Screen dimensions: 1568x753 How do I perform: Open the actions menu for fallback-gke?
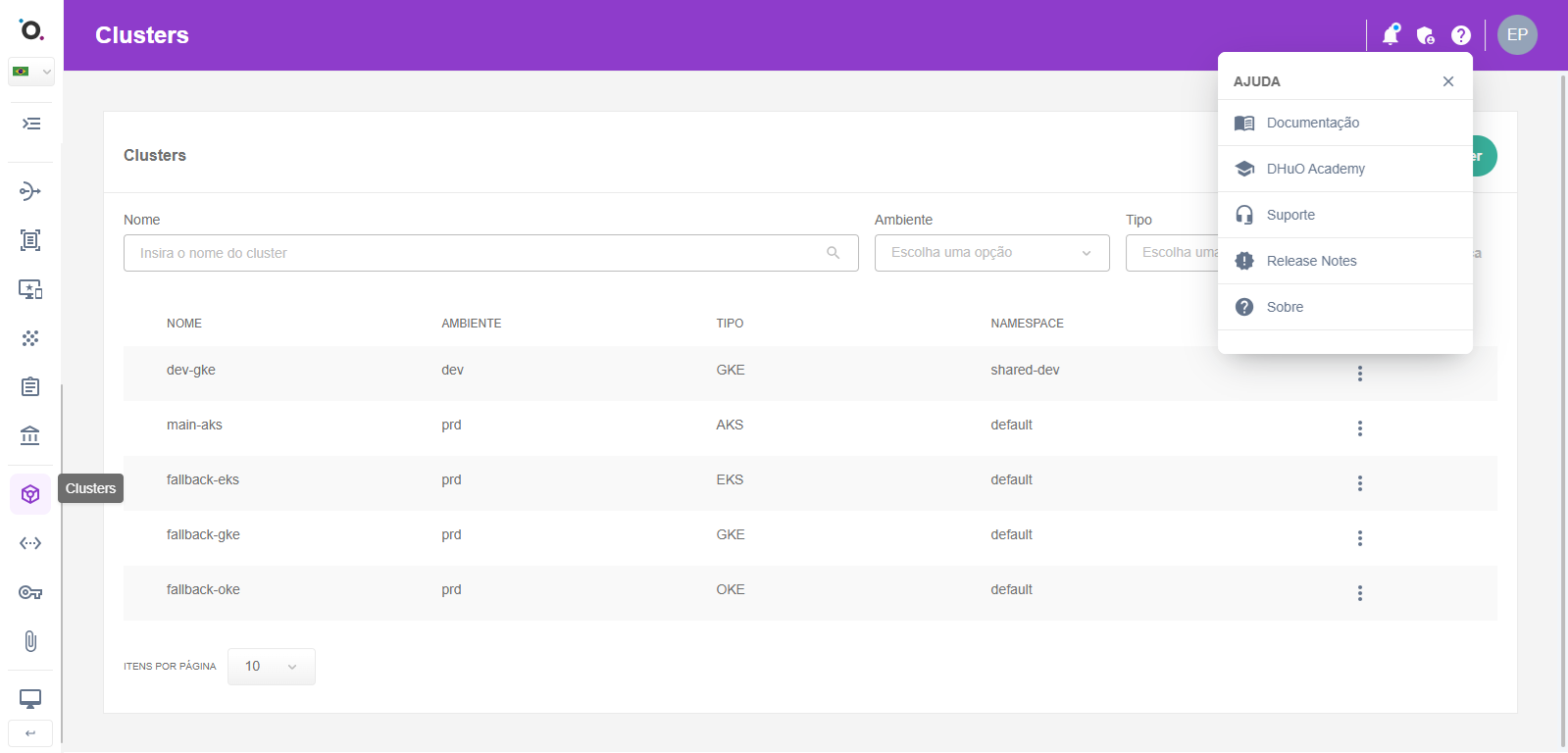pos(1360,538)
